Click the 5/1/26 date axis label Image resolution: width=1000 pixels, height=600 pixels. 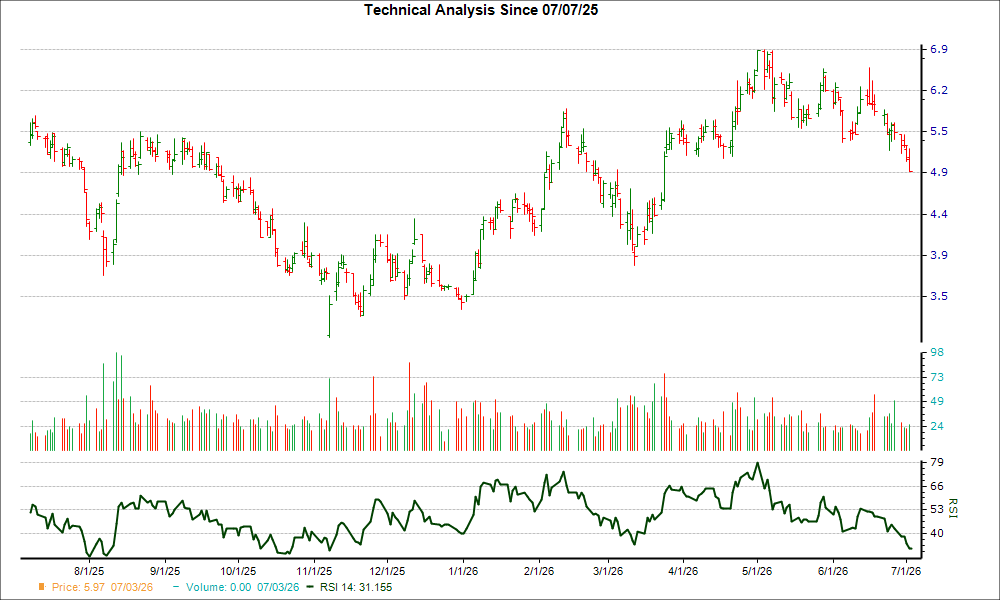[757, 571]
